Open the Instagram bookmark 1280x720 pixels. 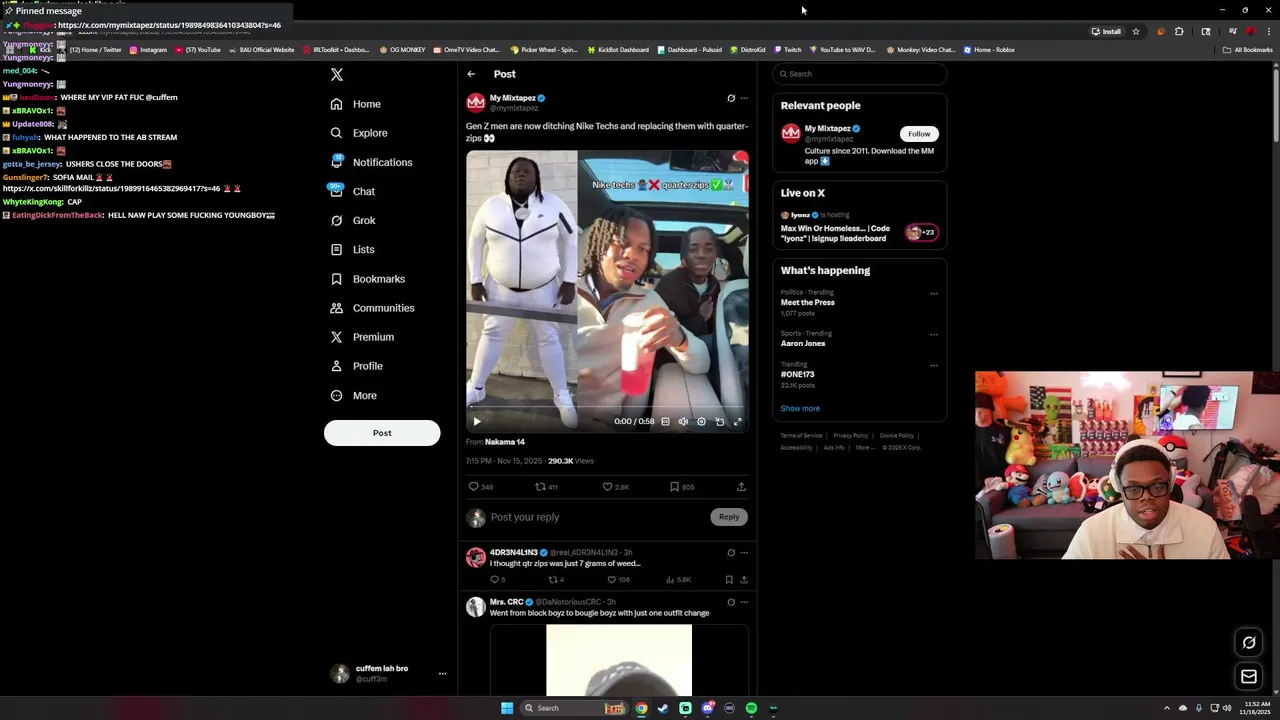click(x=148, y=50)
